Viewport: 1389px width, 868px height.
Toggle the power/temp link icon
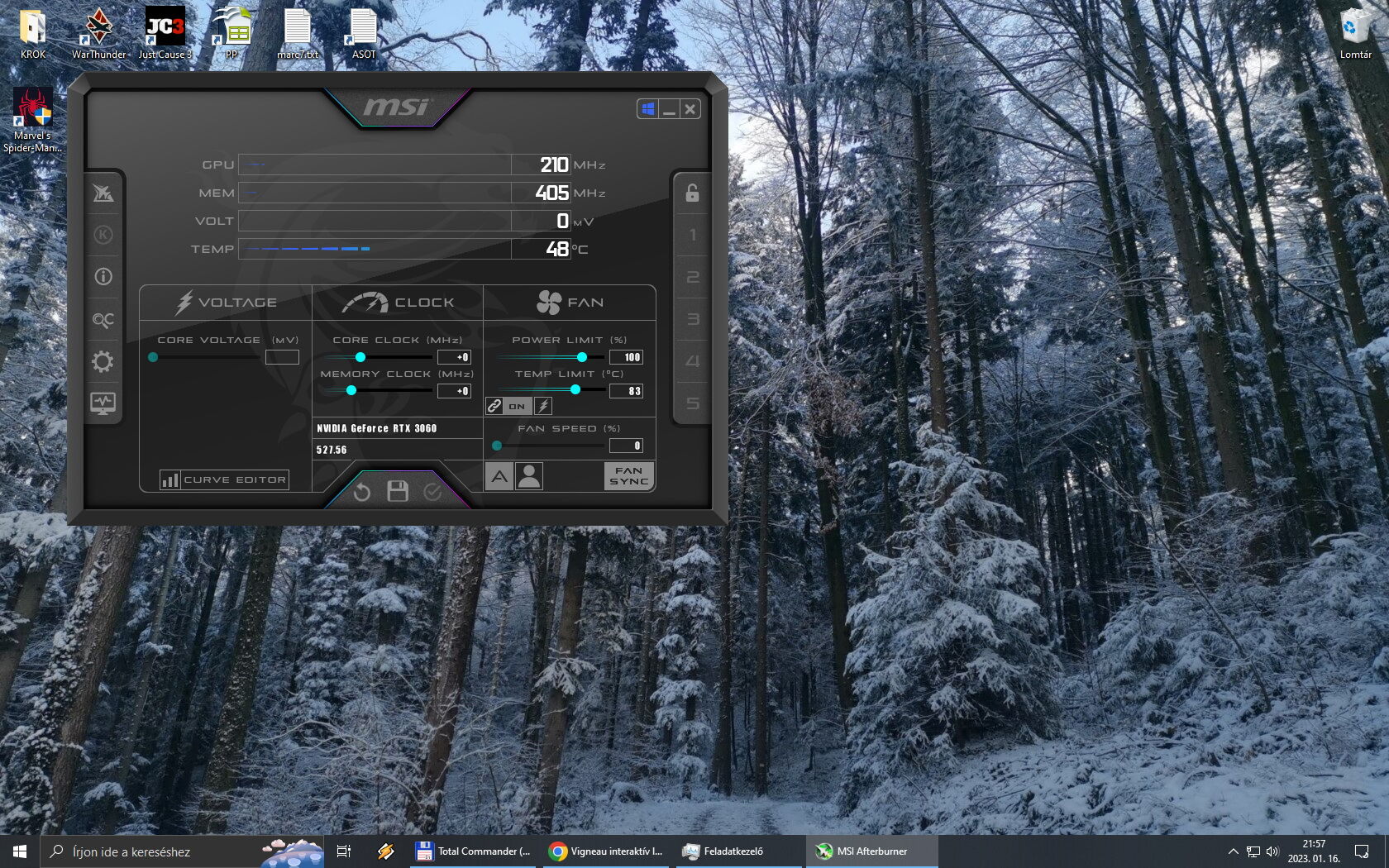click(x=494, y=406)
